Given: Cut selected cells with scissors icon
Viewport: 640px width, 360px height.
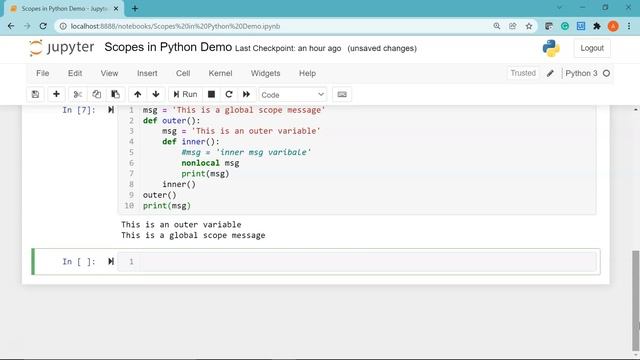Looking at the screenshot, I should pyautogui.click(x=78, y=94).
